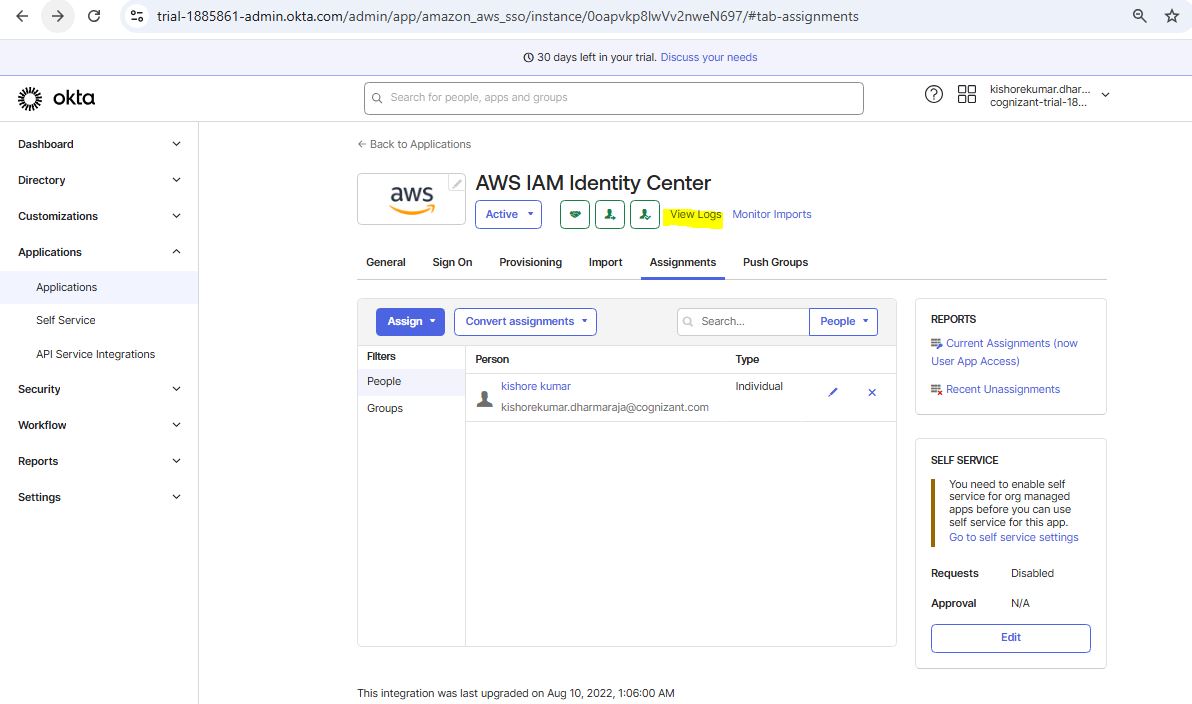Open the Active status dropdown
1192x704 pixels.
point(508,214)
